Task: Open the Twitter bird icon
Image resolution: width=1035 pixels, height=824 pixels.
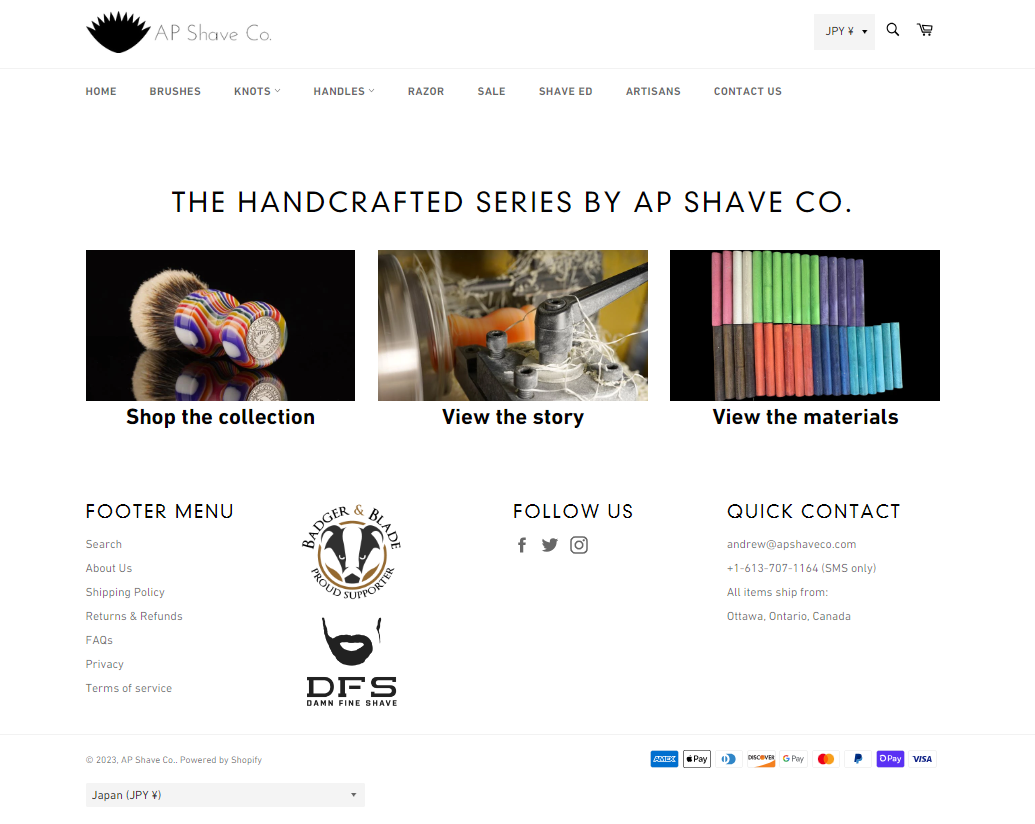Action: [550, 545]
